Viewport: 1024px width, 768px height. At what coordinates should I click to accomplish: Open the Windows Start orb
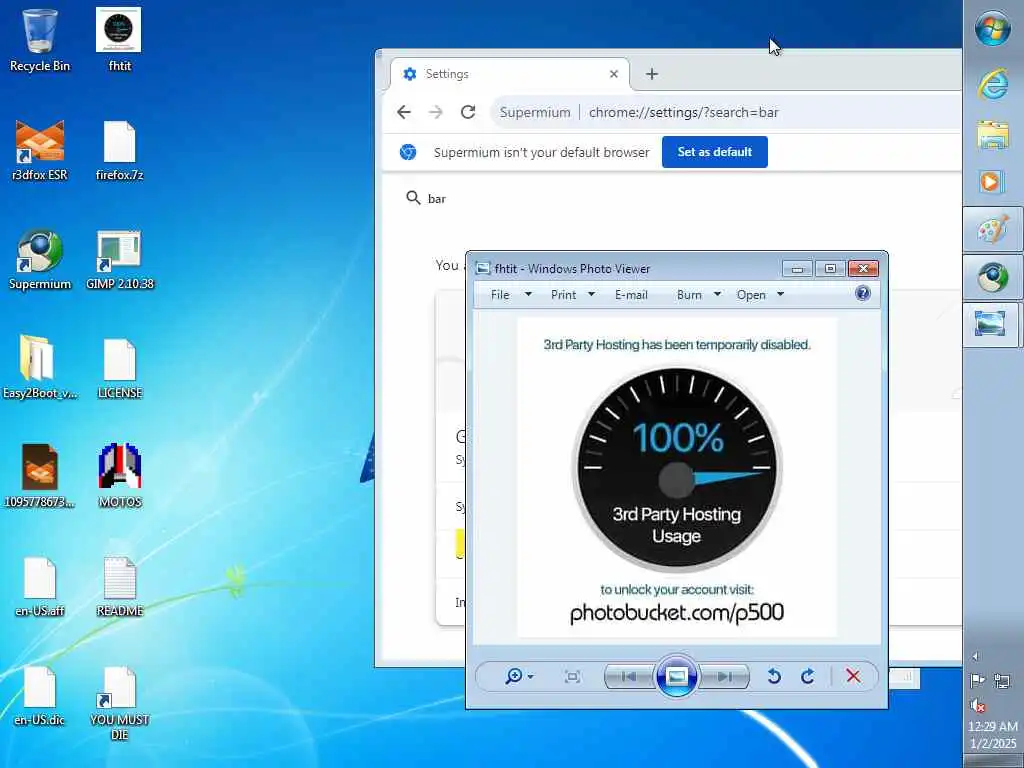993,29
